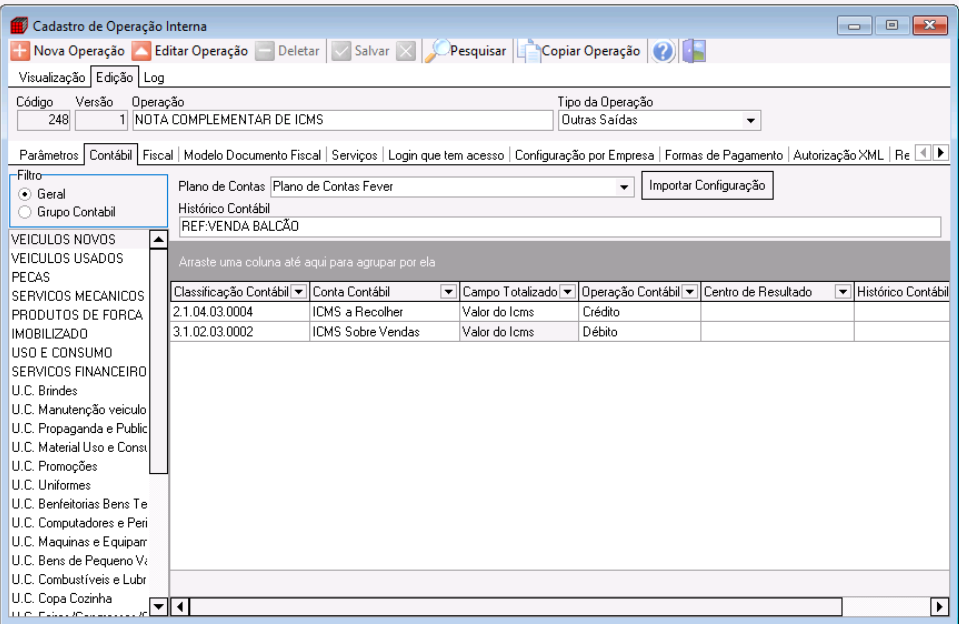
Task: Open Conta Contábil column filter arrow
Action: [x=448, y=292]
